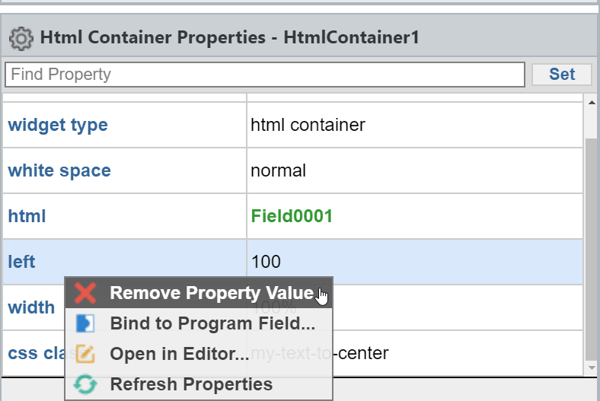Click the red X remove icon
Viewport: 600px width, 401px height.
coord(85,293)
